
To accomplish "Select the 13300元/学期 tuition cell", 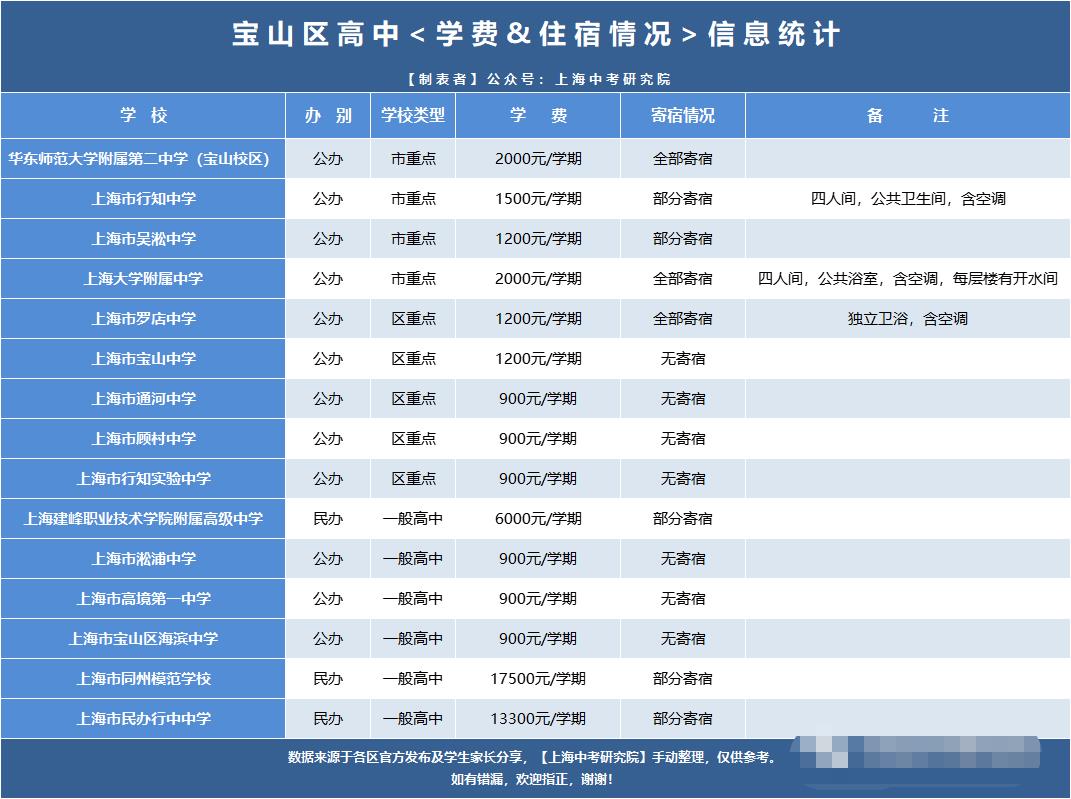I will (538, 718).
